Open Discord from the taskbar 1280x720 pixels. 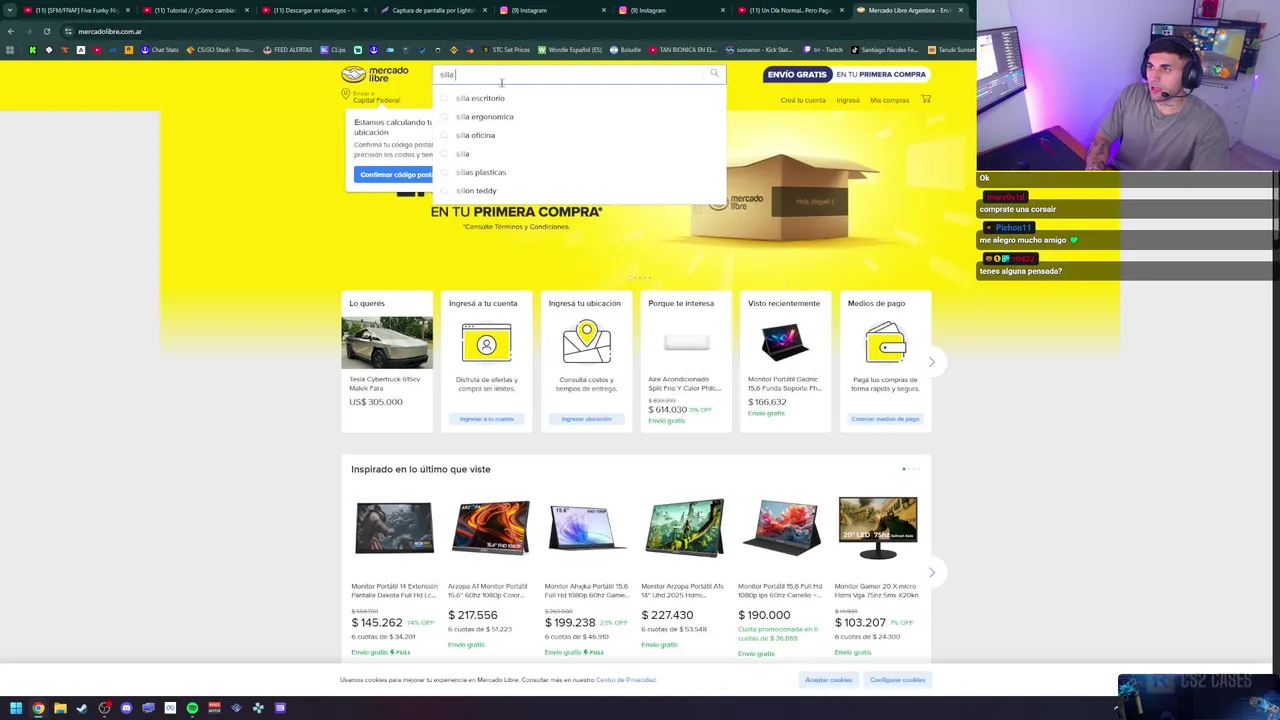(126, 708)
